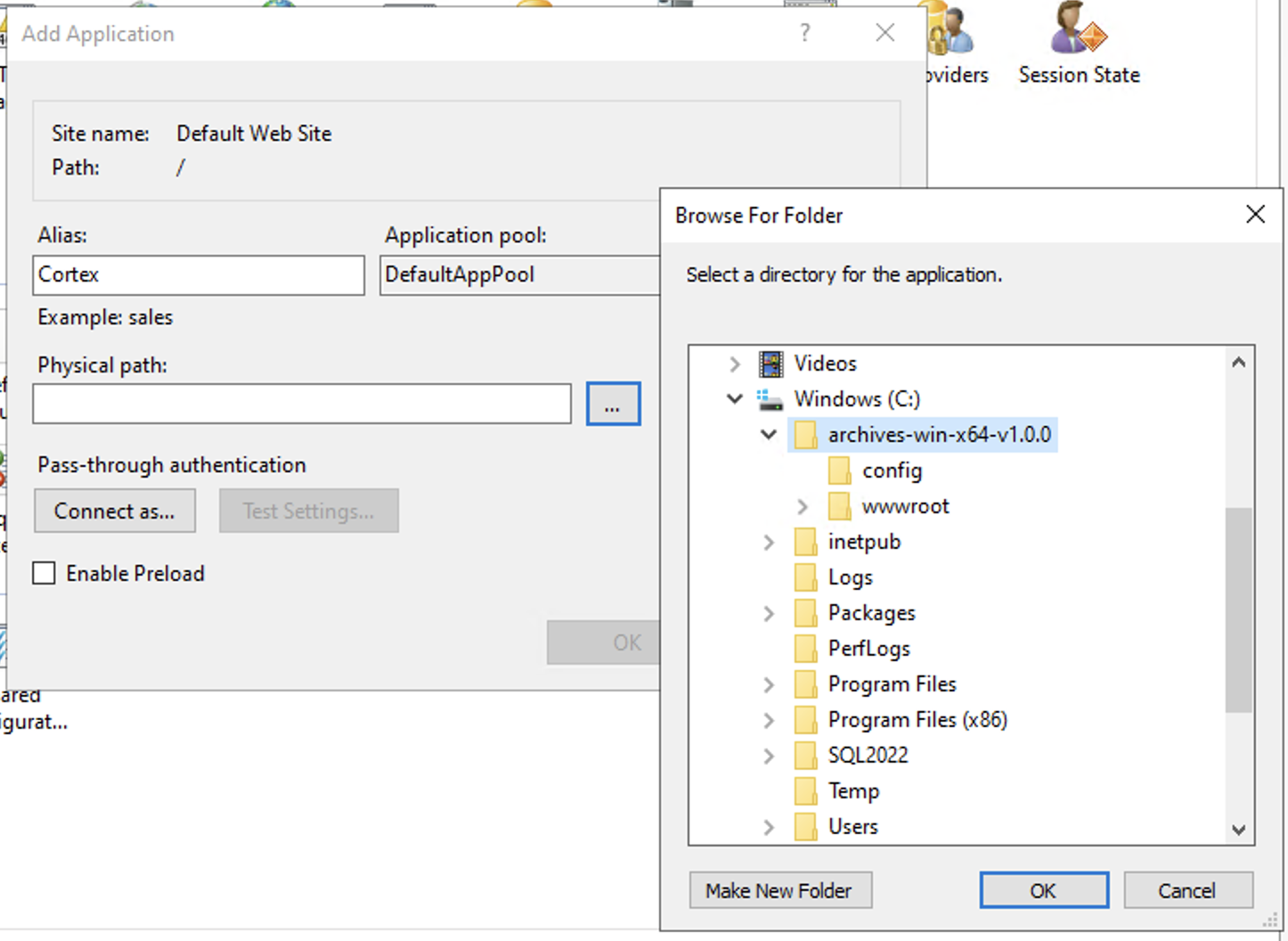This screenshot has height=941, width=1288.
Task: Select the wwwroot folder label
Action: [905, 506]
